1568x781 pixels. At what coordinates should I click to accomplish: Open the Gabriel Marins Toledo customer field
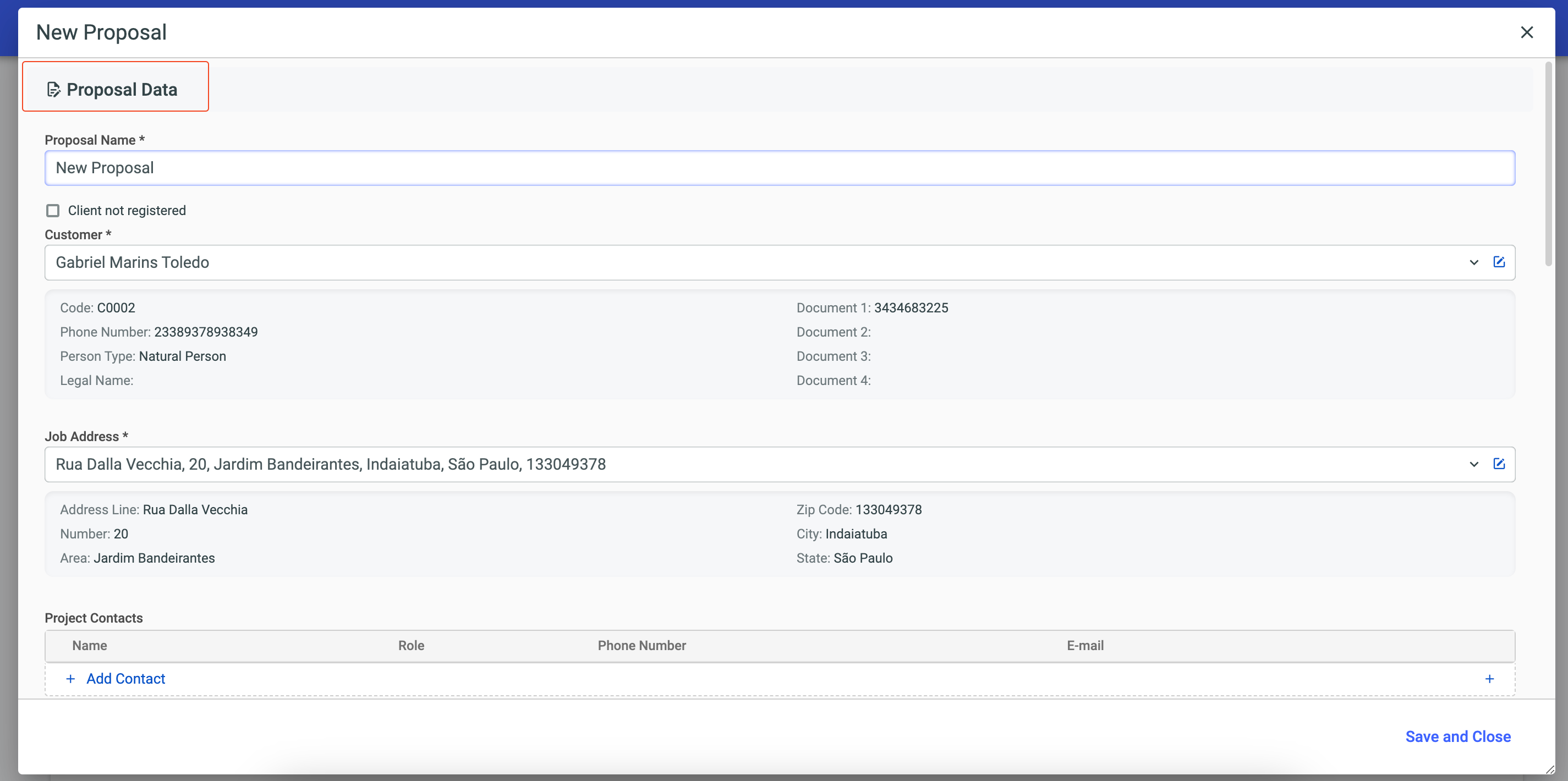click(731, 262)
